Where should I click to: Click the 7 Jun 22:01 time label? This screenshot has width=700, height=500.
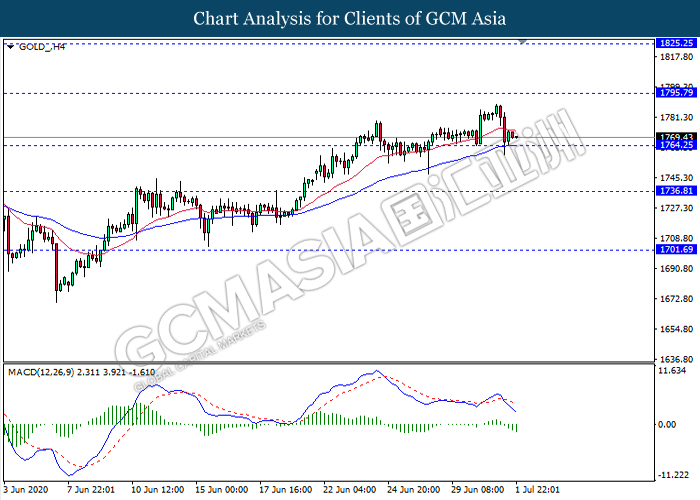91,490
